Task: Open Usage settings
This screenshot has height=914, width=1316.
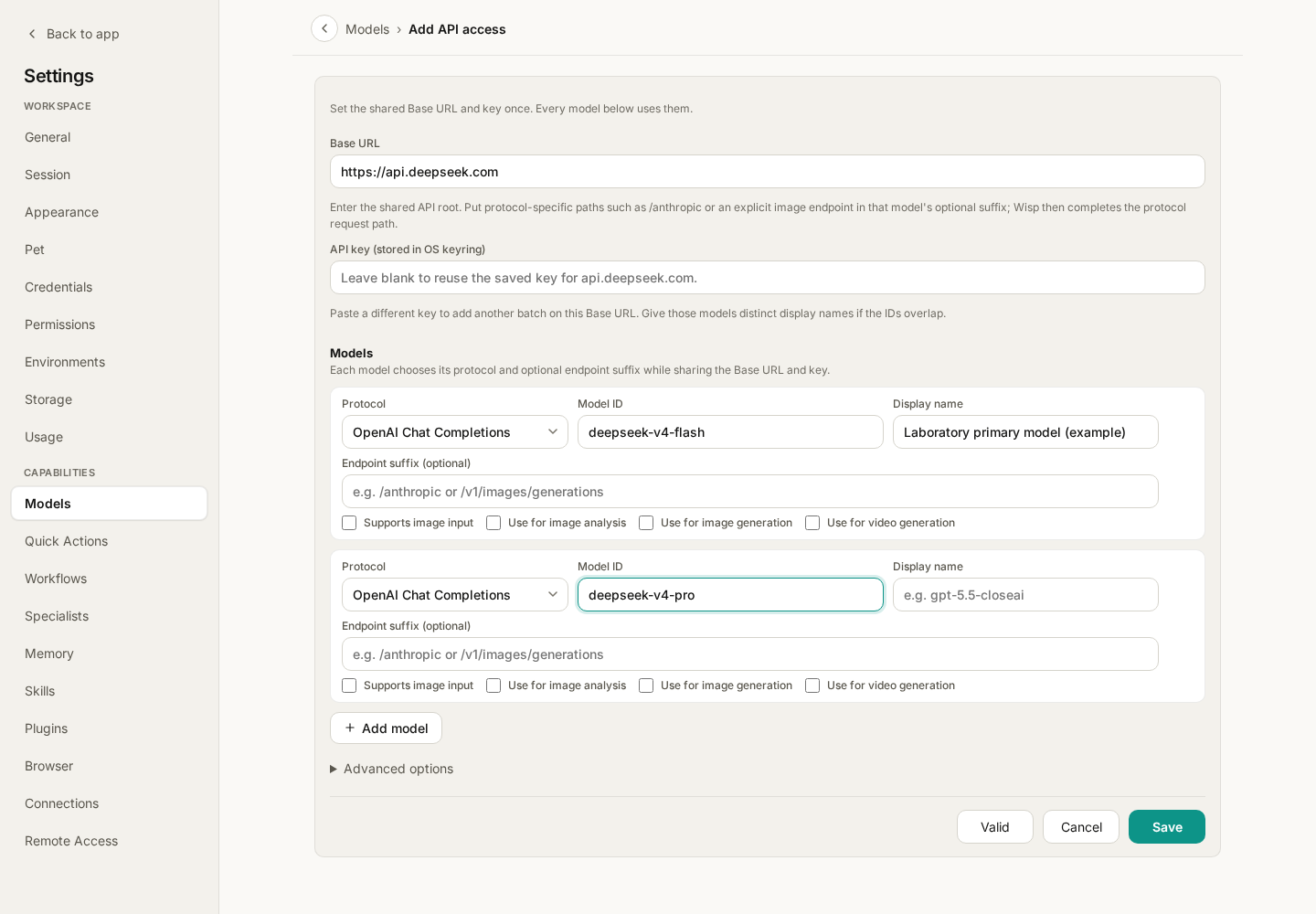Action: pos(109,437)
